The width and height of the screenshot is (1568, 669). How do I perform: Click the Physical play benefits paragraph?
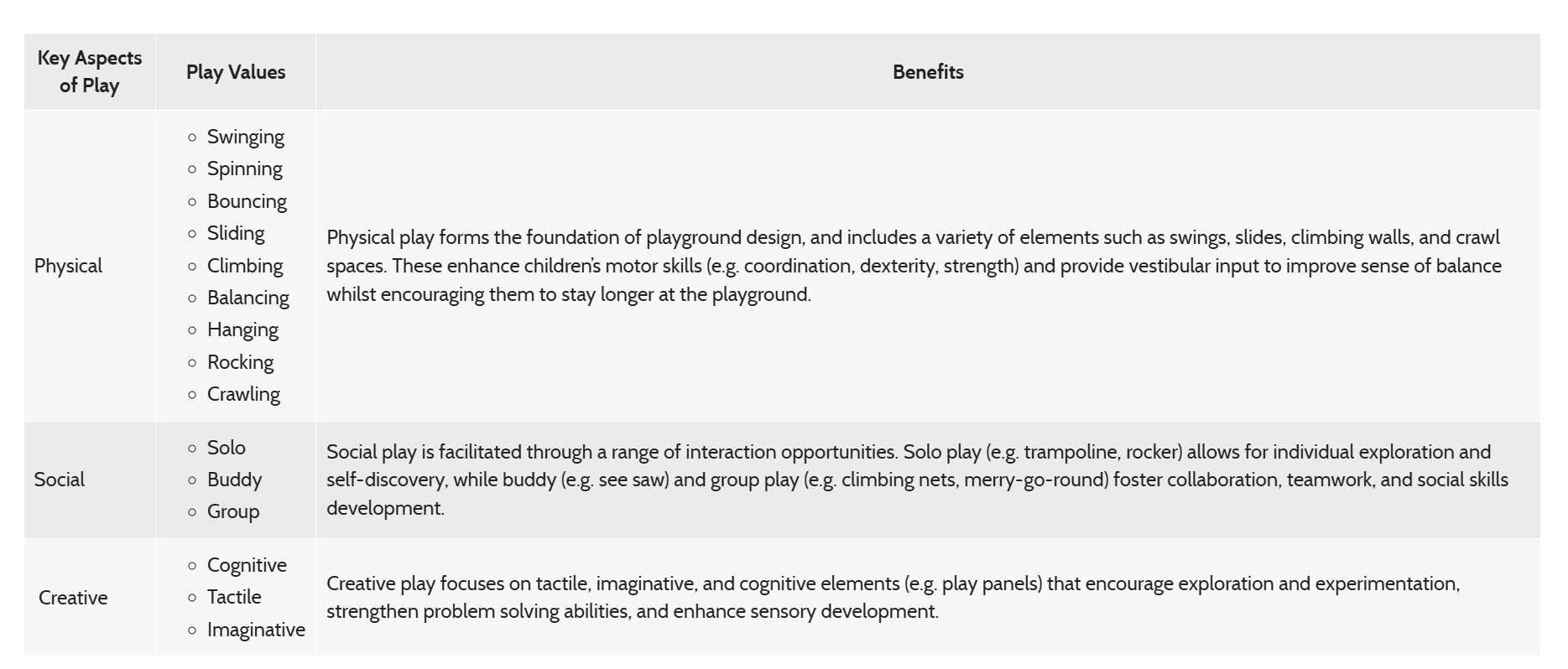[x=913, y=266]
